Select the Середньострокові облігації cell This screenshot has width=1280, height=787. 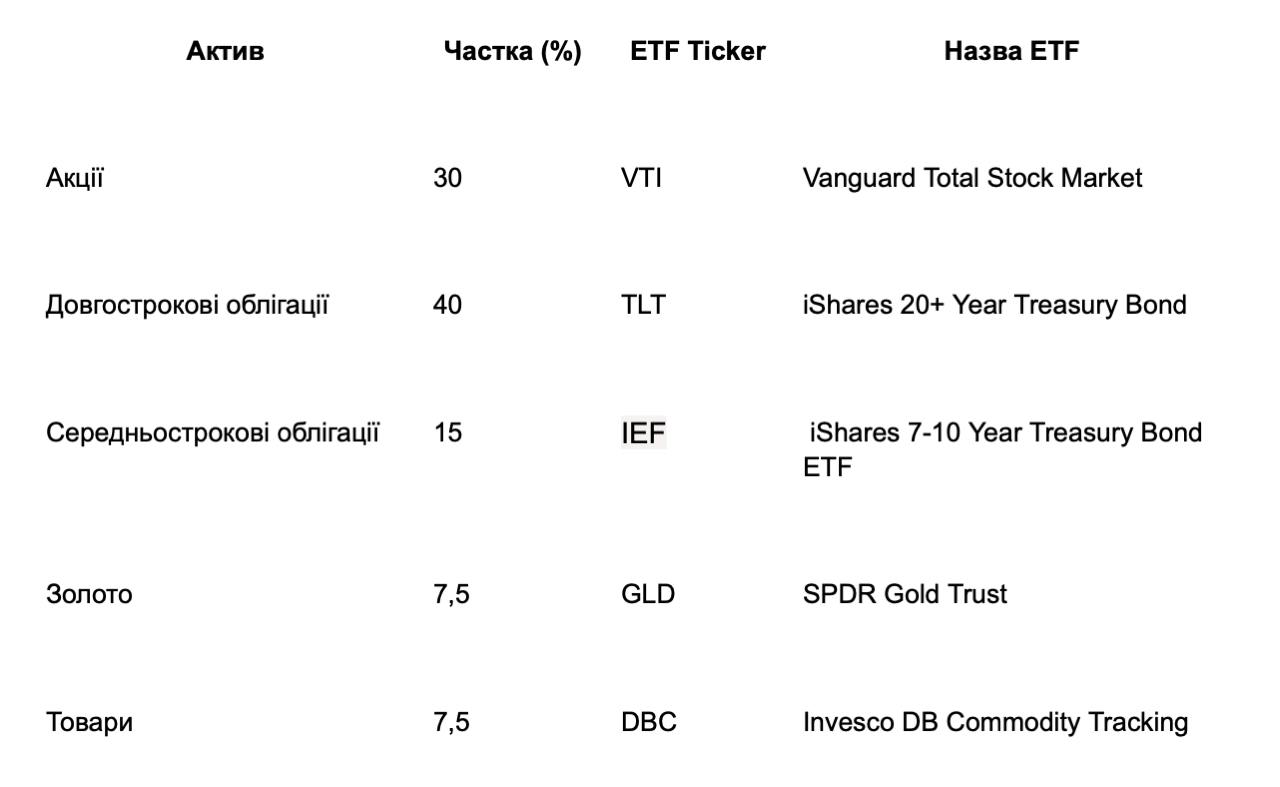click(x=212, y=433)
